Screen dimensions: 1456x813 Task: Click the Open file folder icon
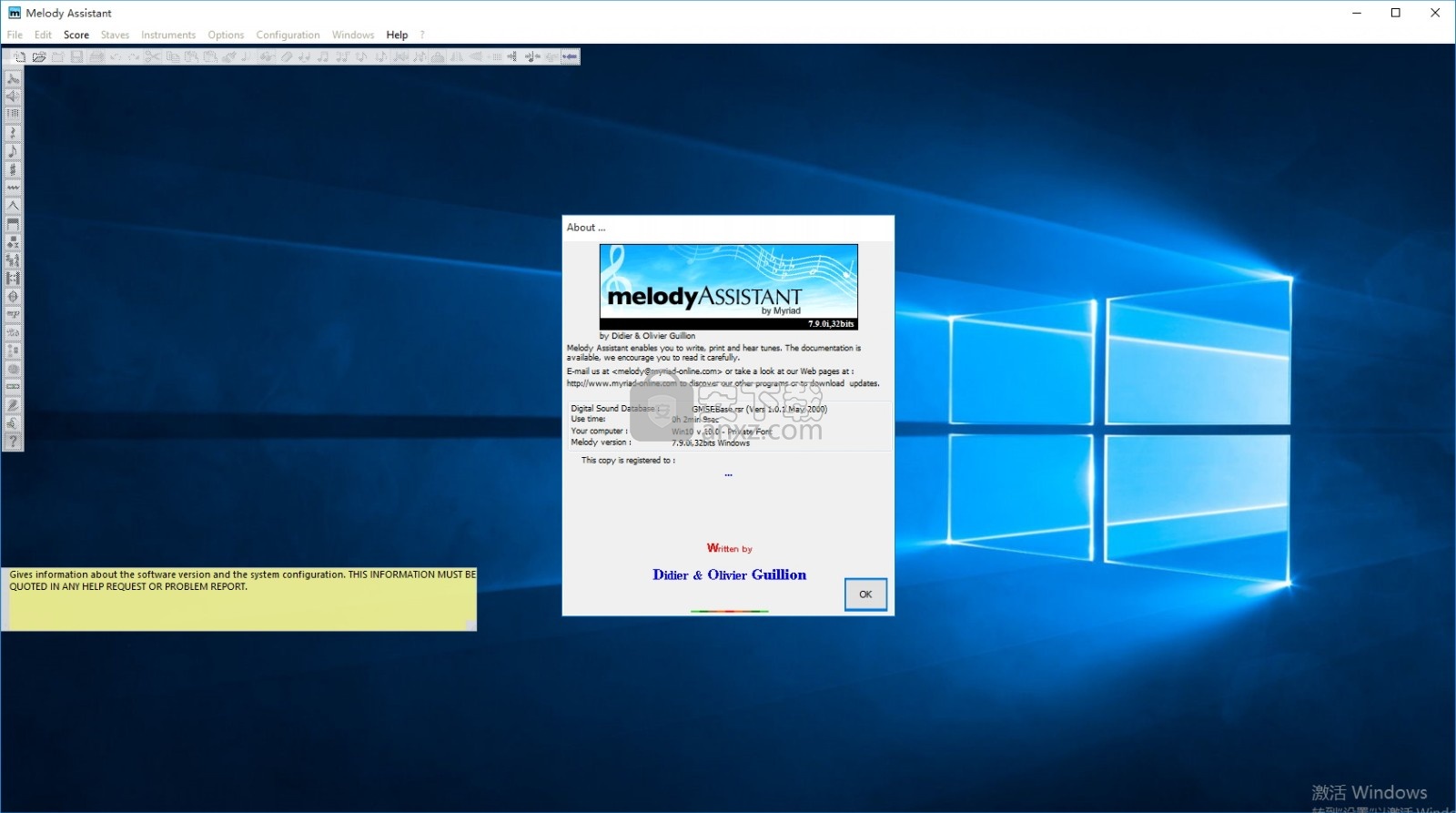(x=39, y=56)
